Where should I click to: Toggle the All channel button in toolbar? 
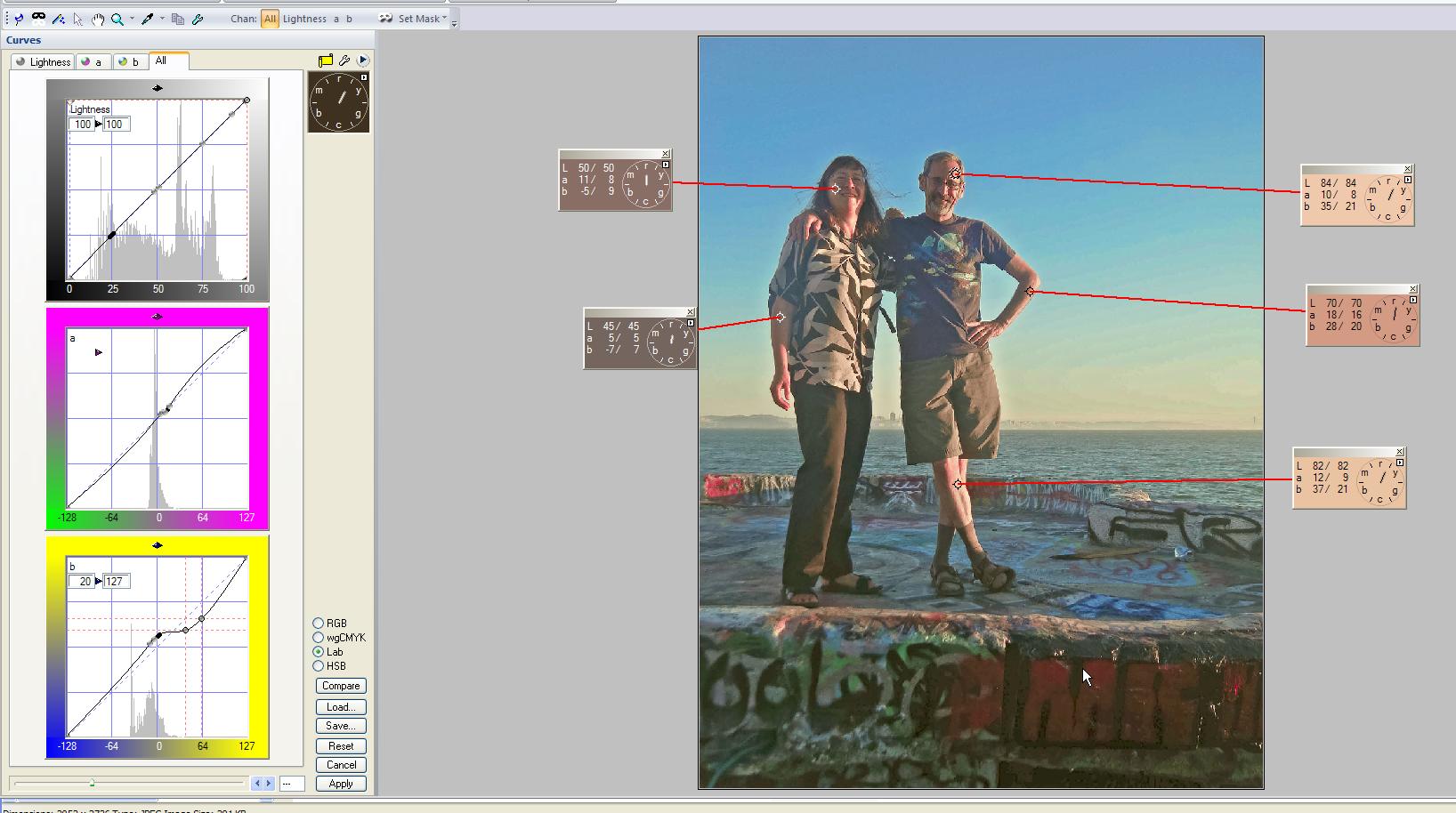[270, 19]
